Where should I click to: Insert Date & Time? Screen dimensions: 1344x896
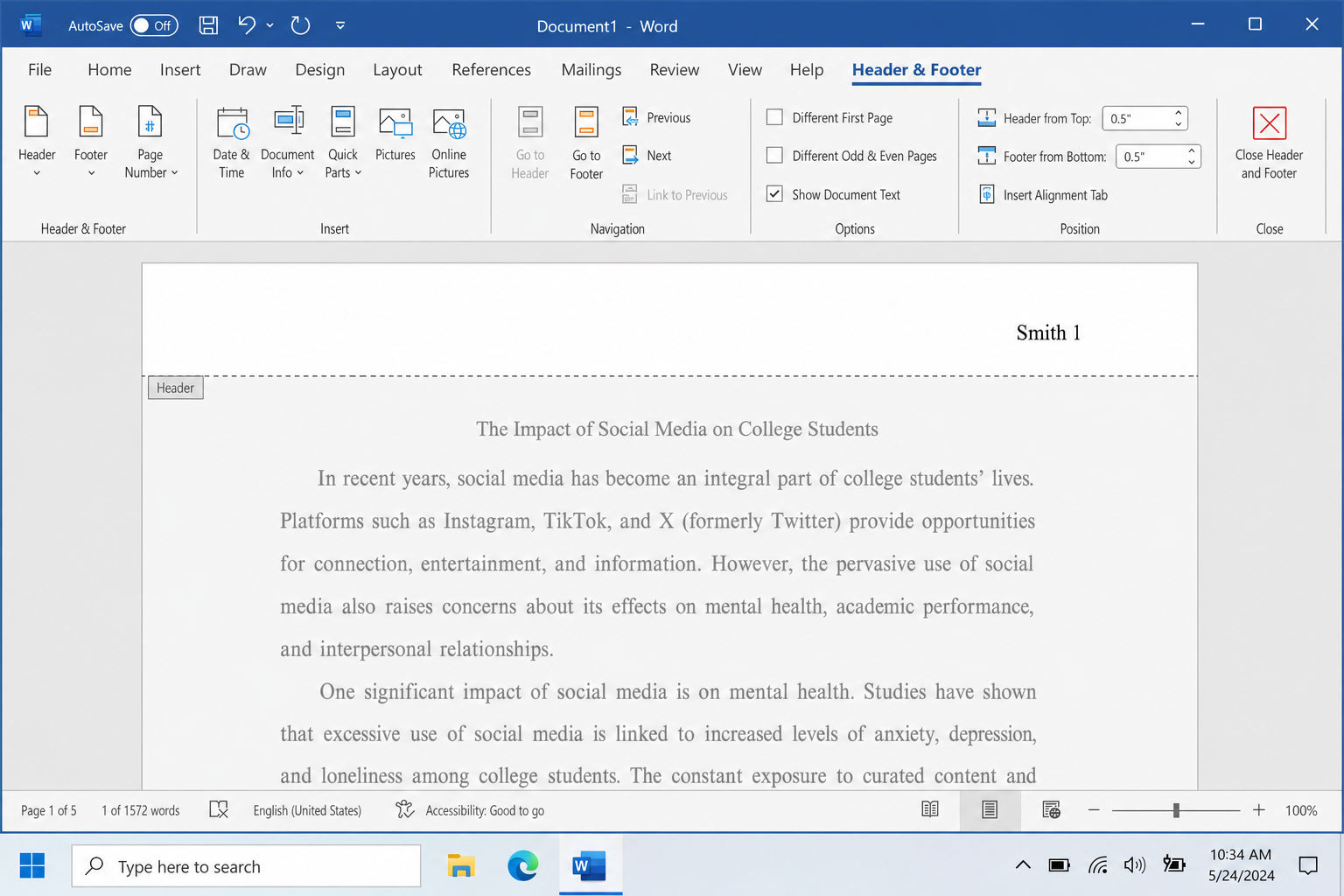click(232, 143)
